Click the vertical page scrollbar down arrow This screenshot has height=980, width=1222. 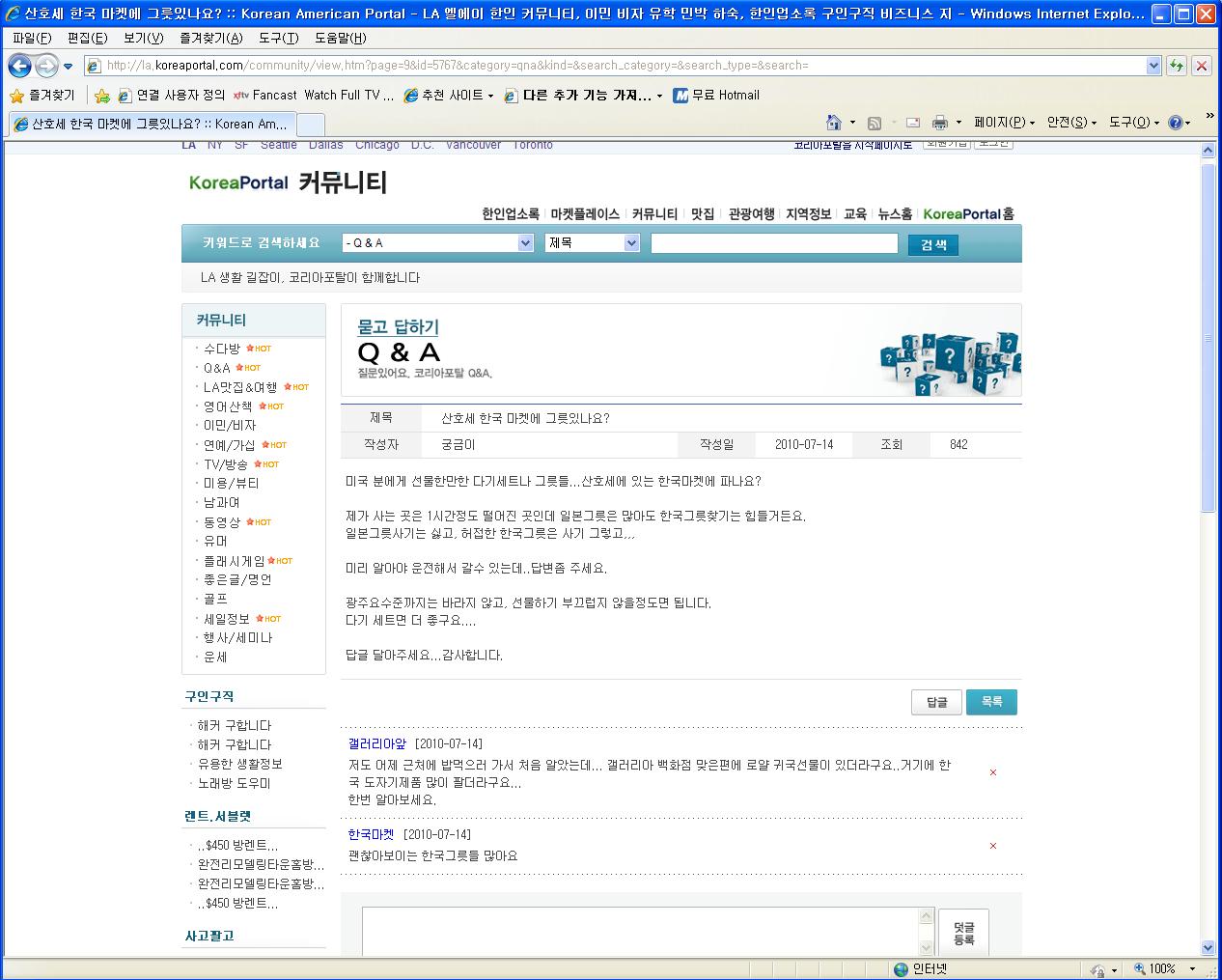click(1208, 947)
